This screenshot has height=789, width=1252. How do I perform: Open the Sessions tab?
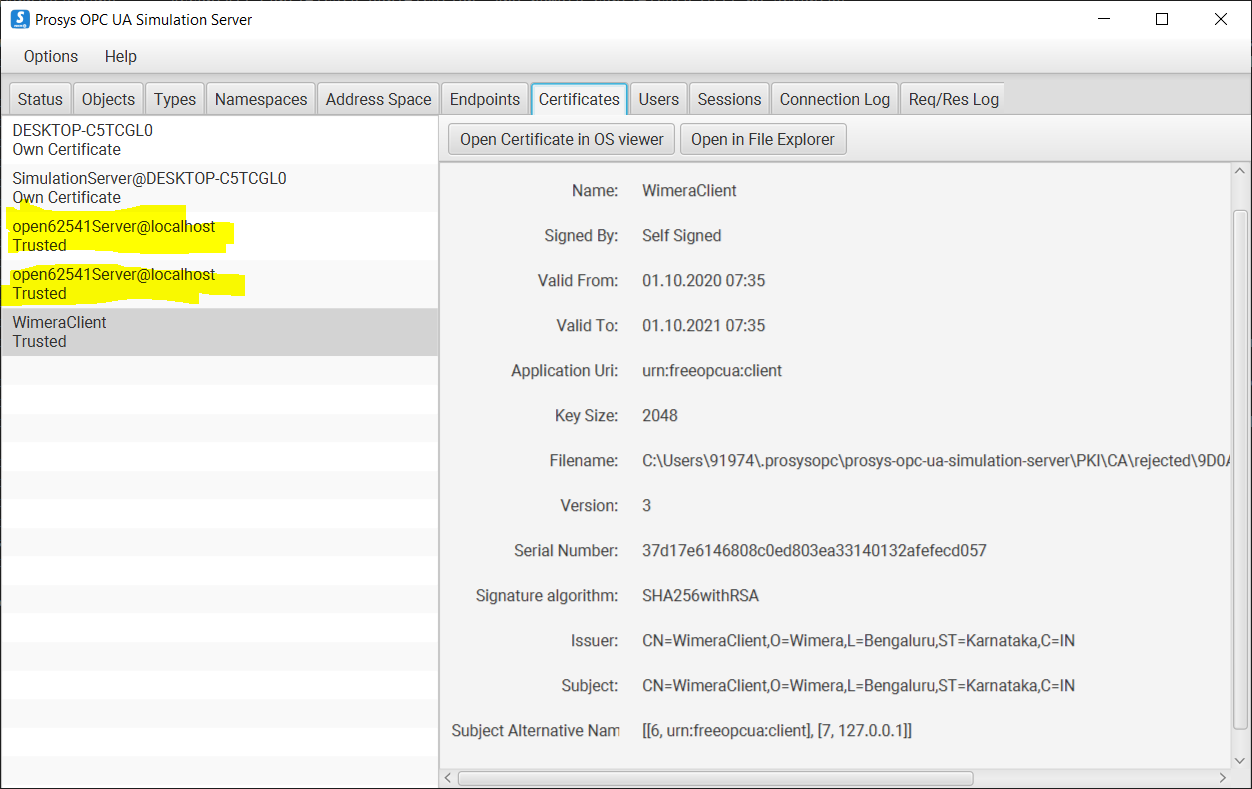[729, 98]
